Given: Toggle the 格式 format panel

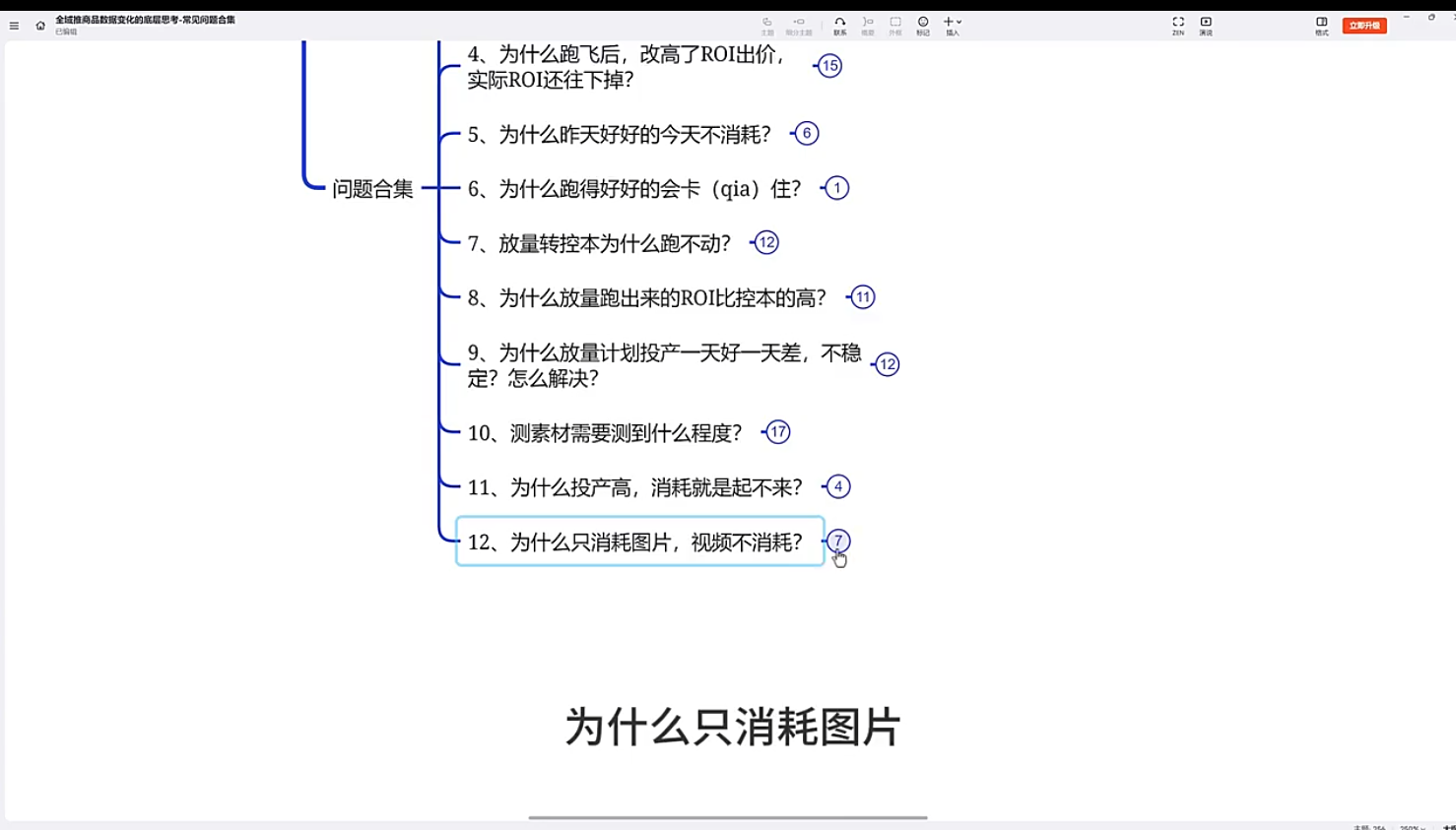Looking at the screenshot, I should click(x=1321, y=25).
